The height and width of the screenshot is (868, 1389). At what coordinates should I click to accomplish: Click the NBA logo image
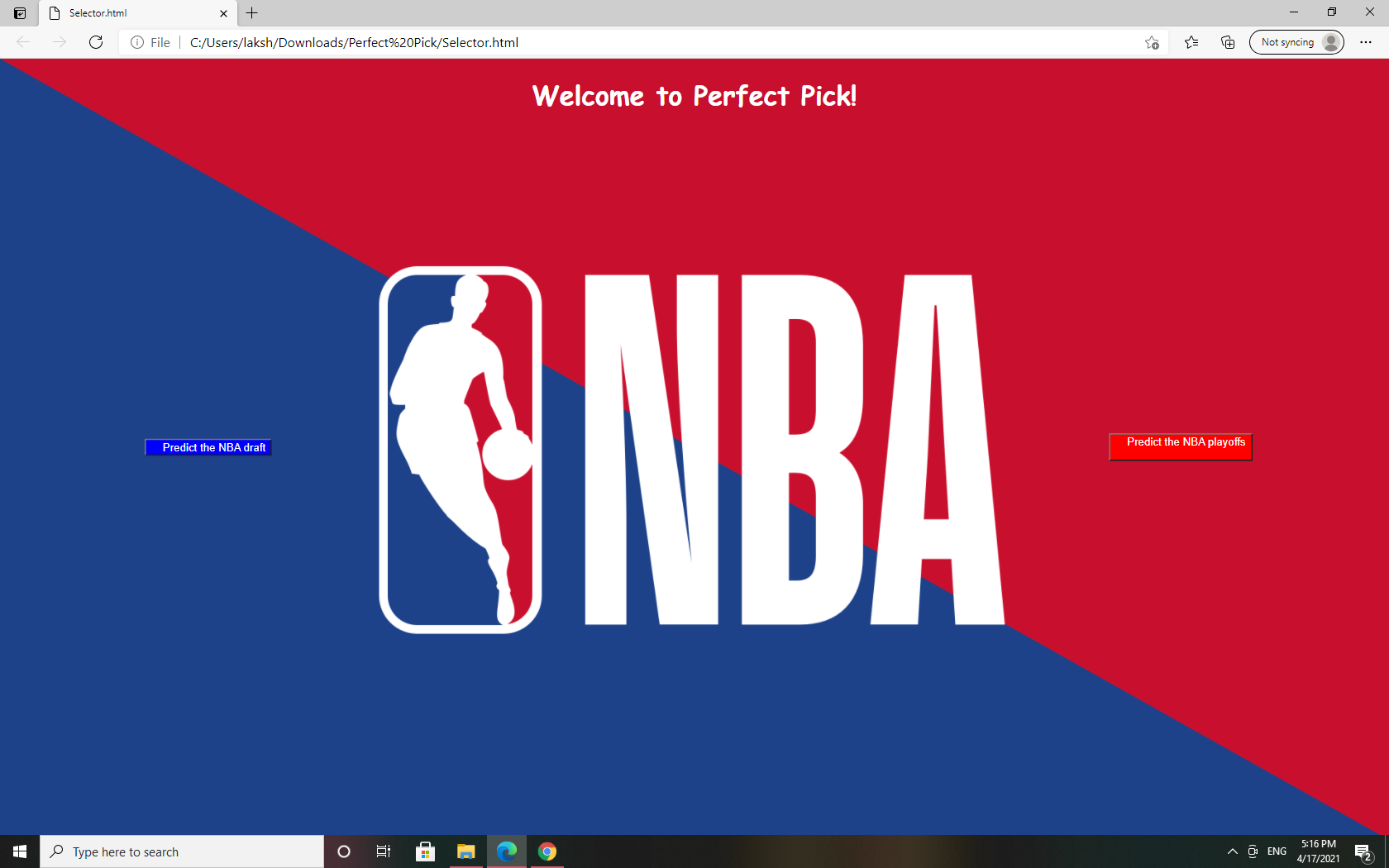coord(692,450)
